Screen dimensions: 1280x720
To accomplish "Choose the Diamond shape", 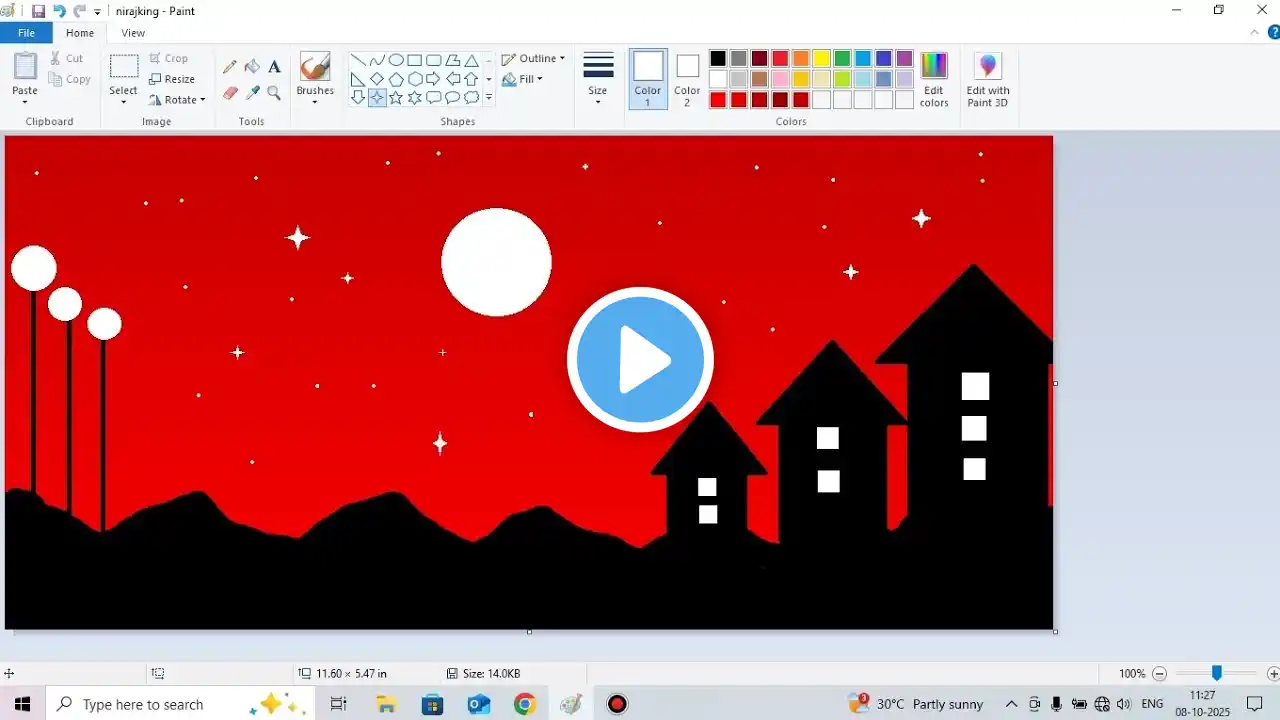I will click(x=377, y=79).
